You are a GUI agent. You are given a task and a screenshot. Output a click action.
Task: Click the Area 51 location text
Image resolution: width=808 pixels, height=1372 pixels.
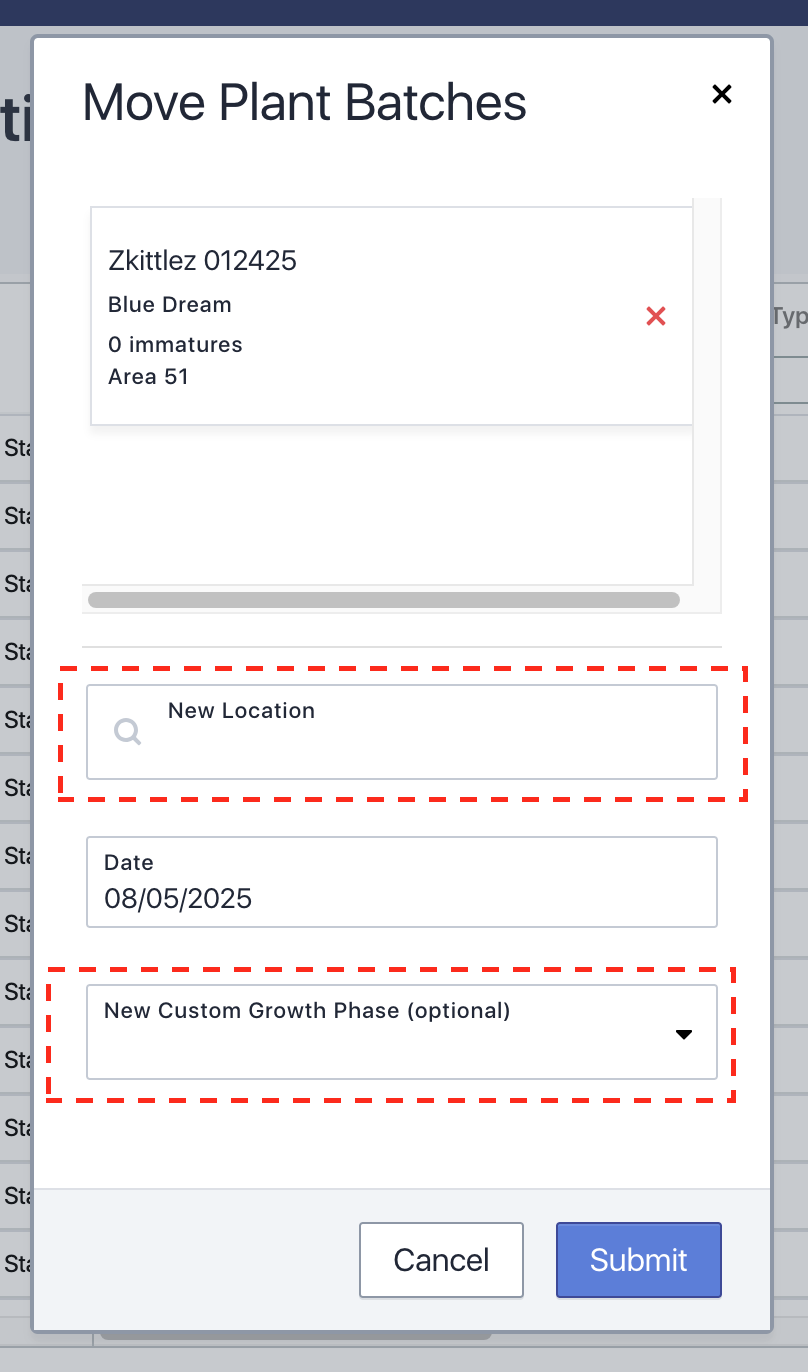[x=148, y=377]
